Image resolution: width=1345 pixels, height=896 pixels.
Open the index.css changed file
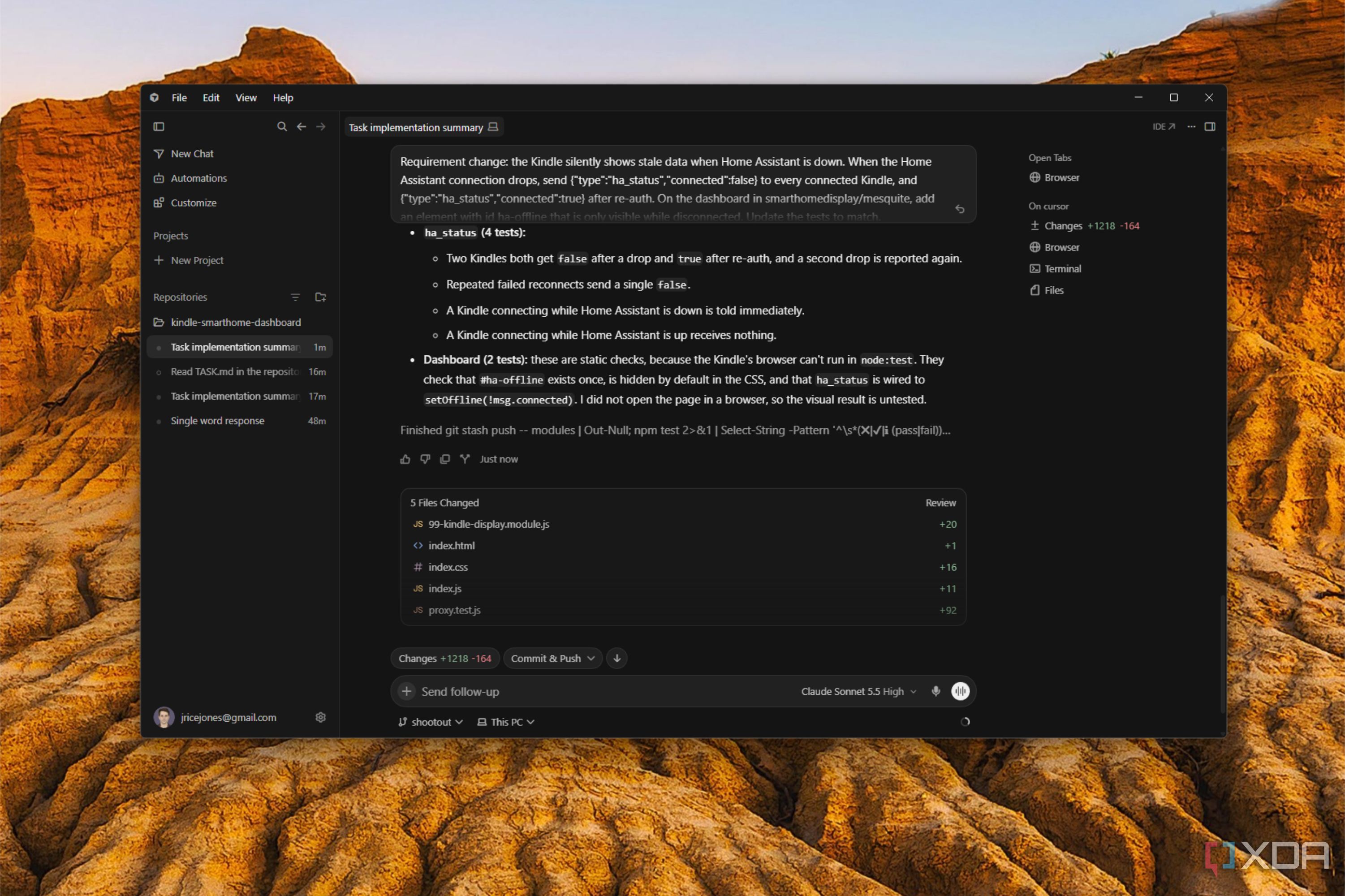tap(684, 567)
